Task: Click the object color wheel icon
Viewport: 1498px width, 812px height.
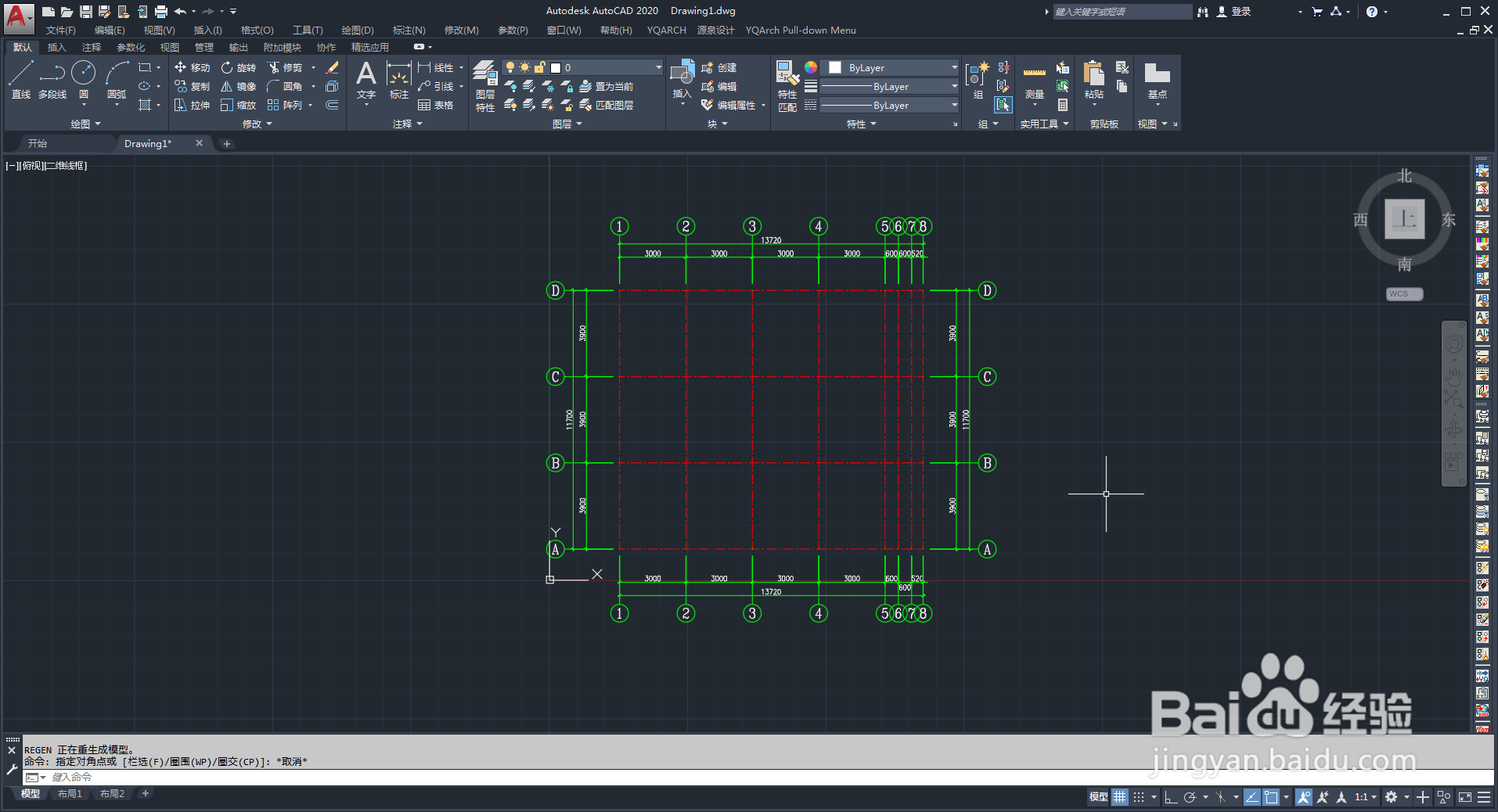Action: click(x=811, y=67)
